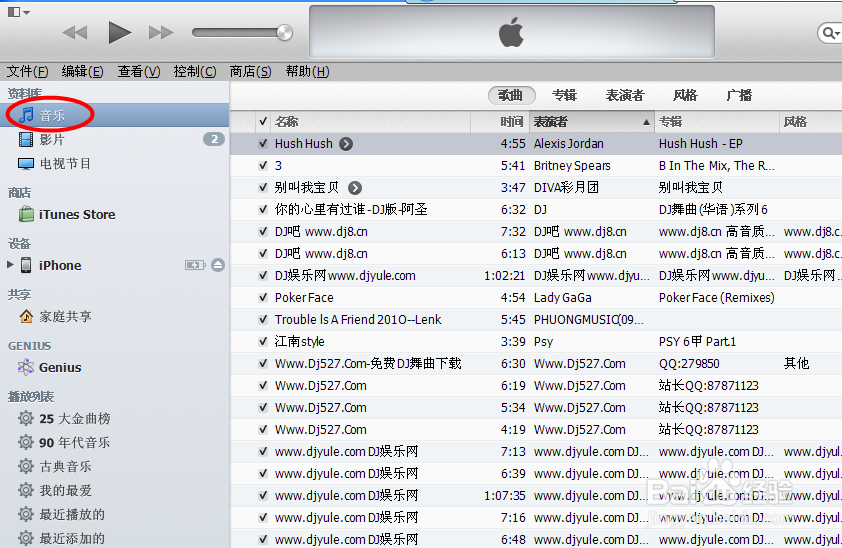Click arrow button next to Hush Hush
The height and width of the screenshot is (548, 842).
[346, 144]
